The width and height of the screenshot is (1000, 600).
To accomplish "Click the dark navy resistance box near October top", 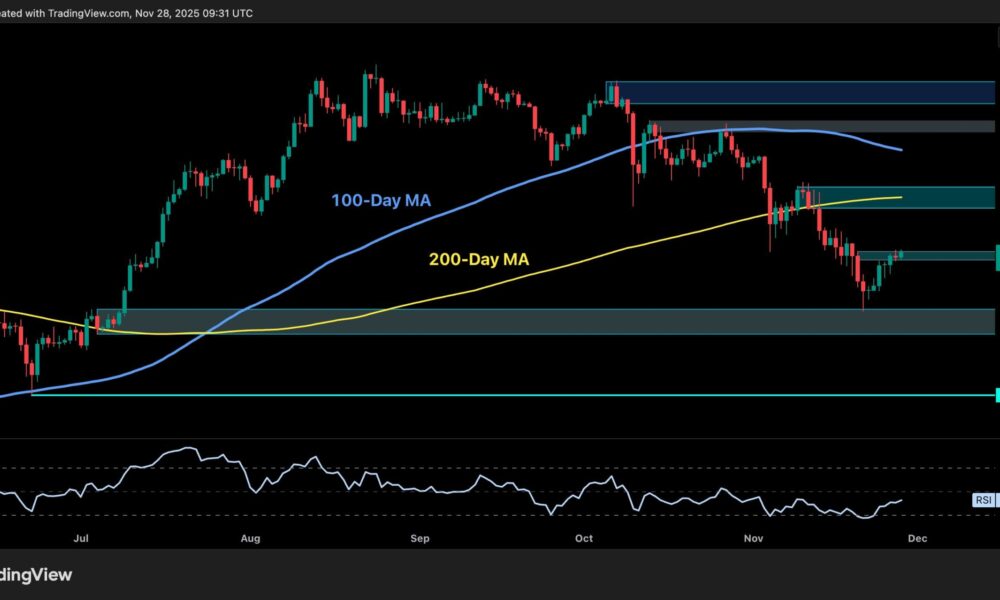I will coord(800,92).
